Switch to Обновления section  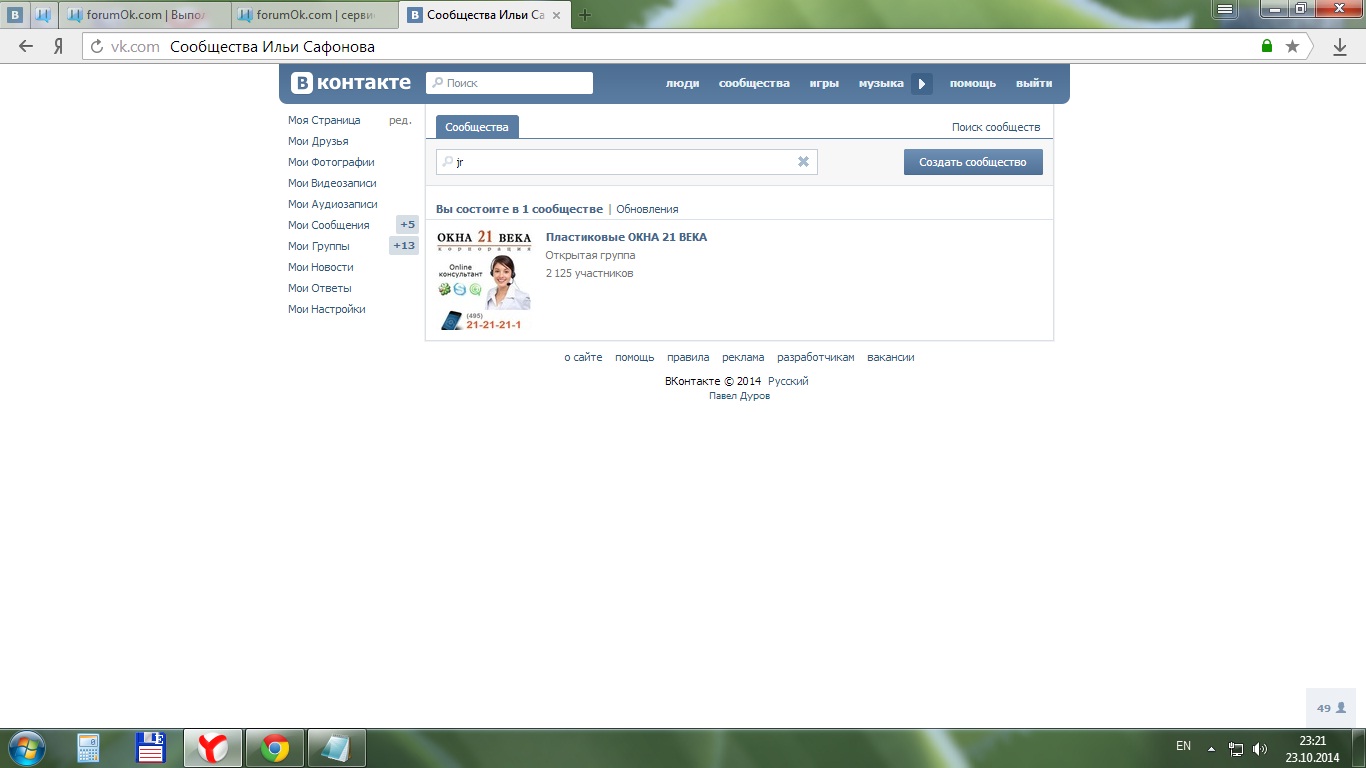(x=647, y=209)
